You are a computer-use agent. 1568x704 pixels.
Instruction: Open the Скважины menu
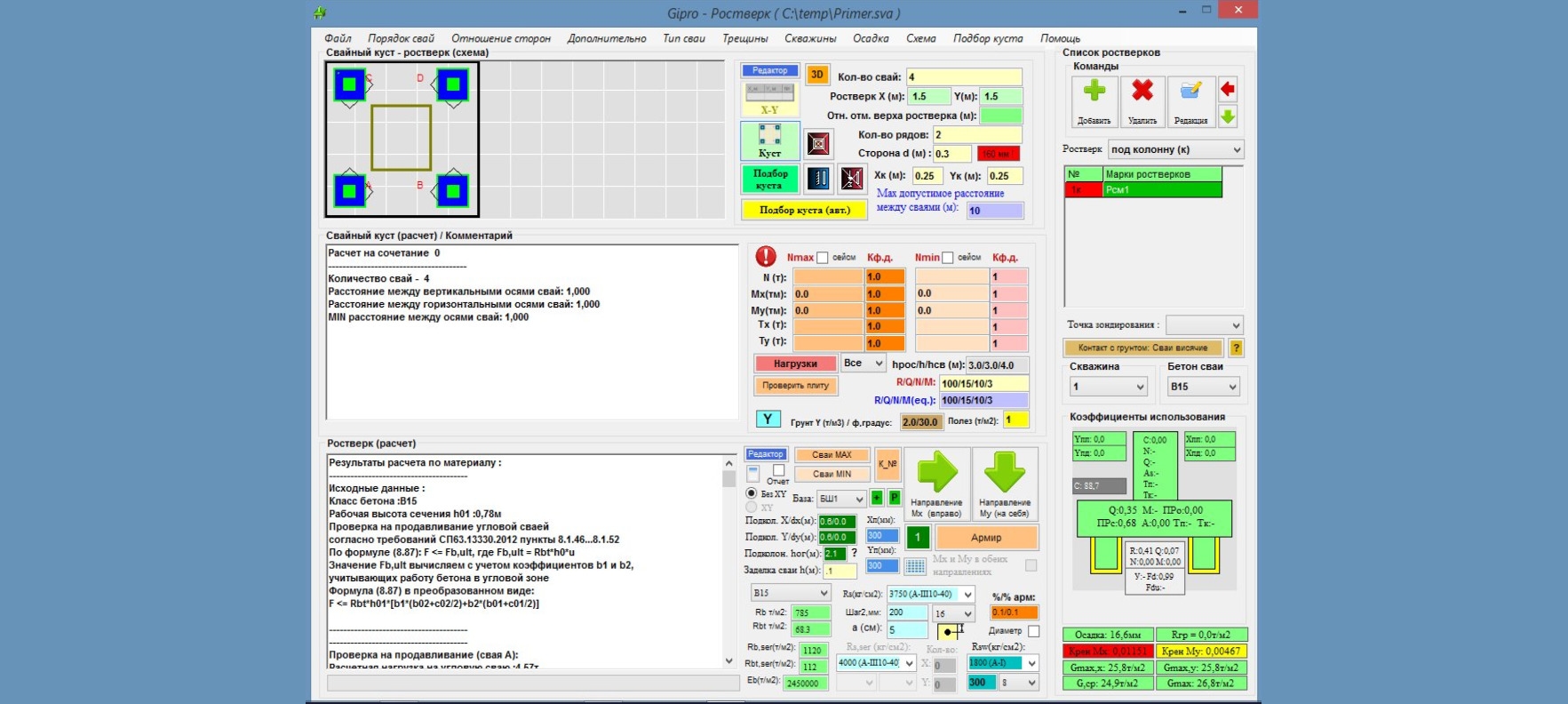click(810, 38)
